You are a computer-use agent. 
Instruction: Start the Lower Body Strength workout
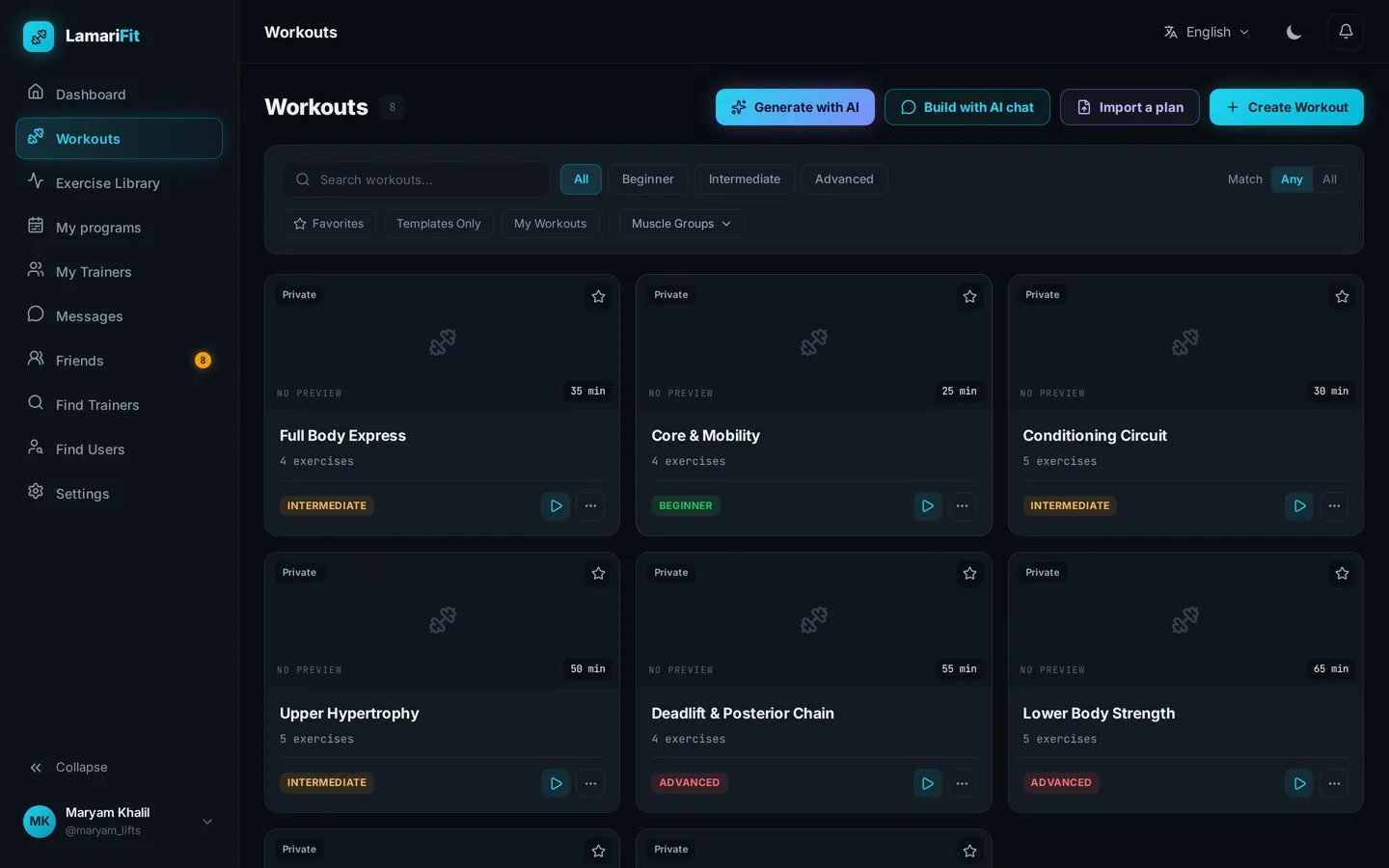[x=1299, y=783]
